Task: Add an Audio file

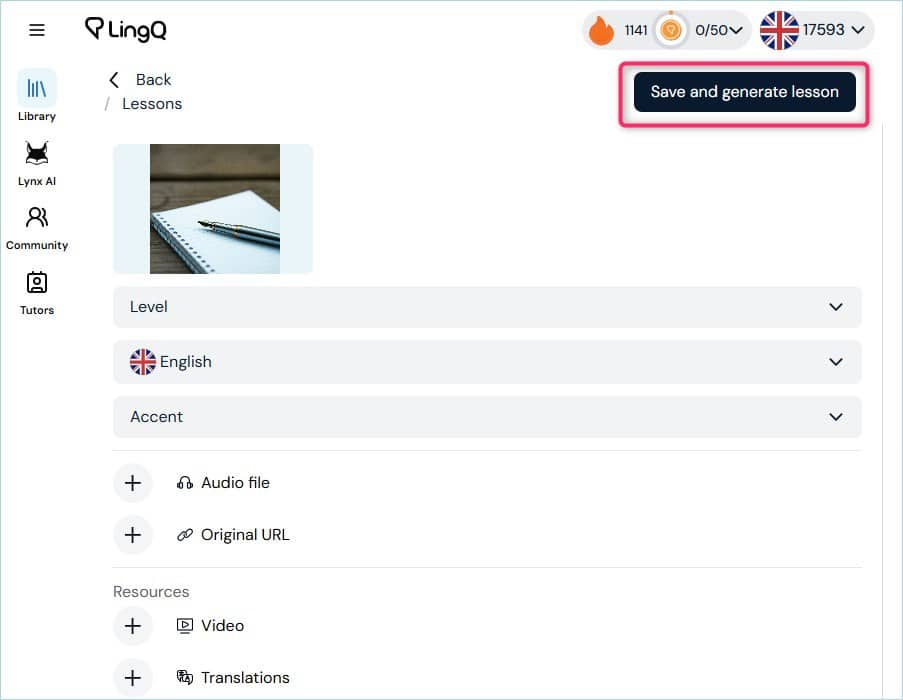Action: (x=133, y=483)
